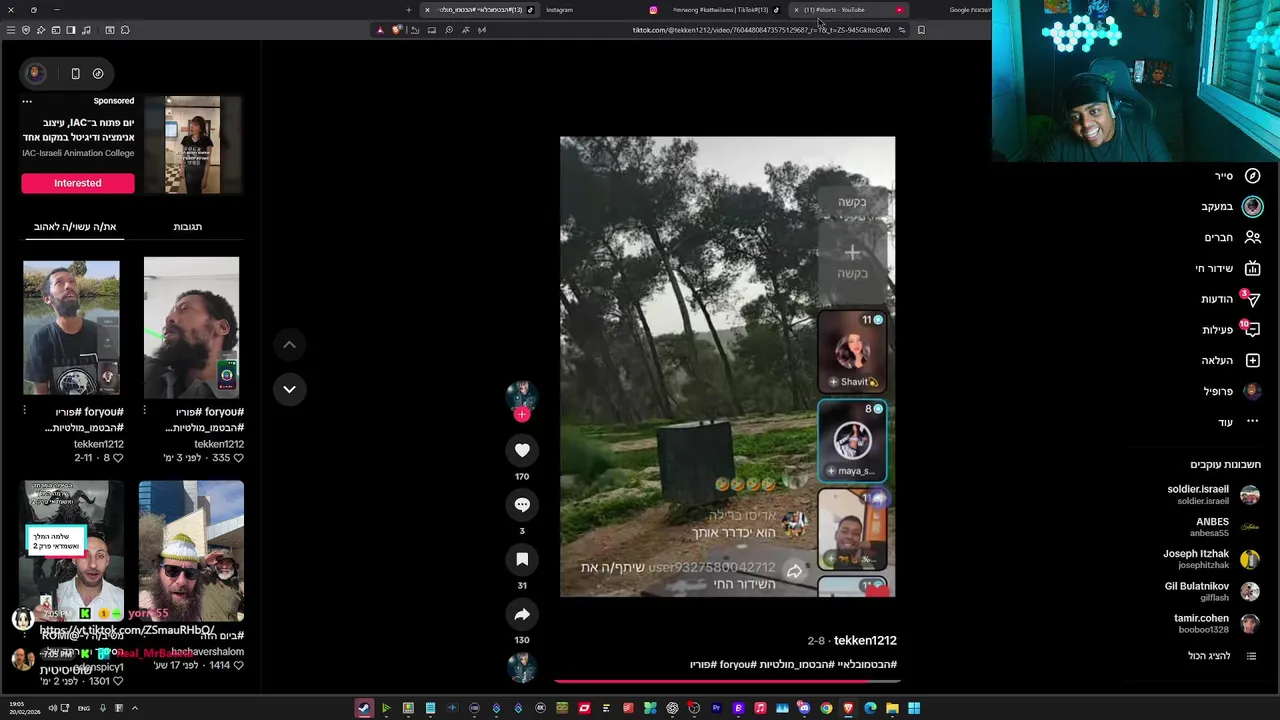Screen dimensions: 1280x720
Task: Open a new browser tab with plus
Action: [x=408, y=10]
